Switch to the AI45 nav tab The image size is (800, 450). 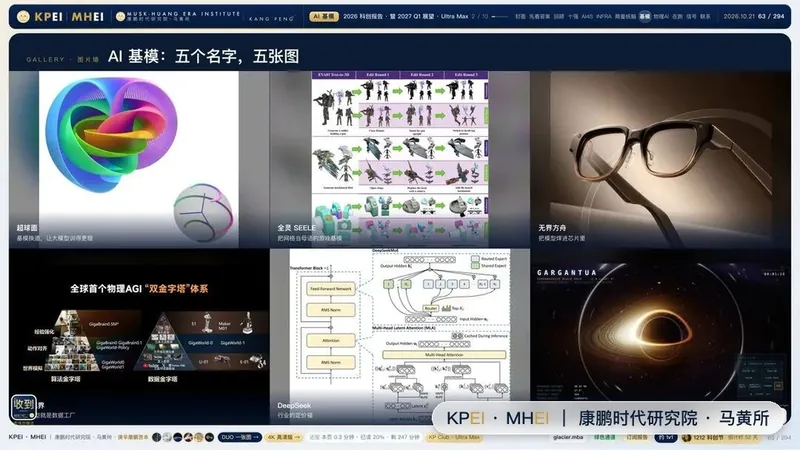[x=587, y=16]
